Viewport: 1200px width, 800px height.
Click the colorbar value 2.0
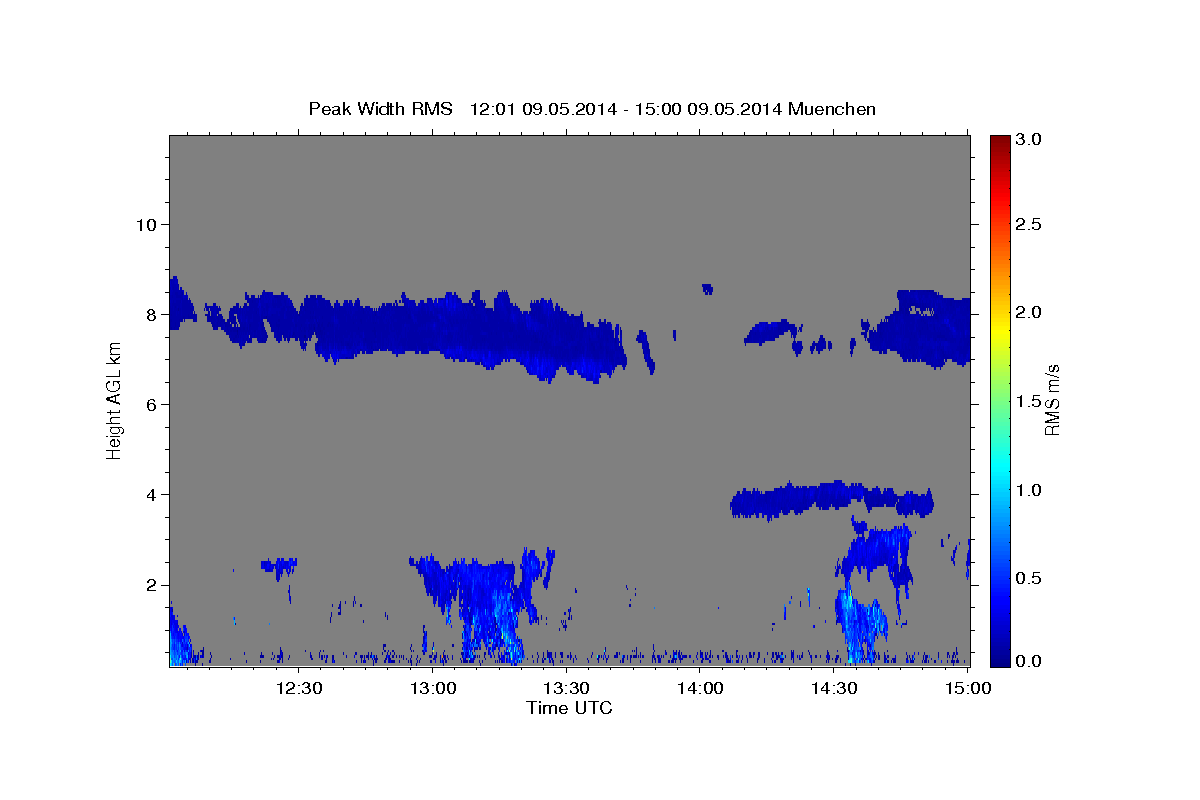(1029, 312)
